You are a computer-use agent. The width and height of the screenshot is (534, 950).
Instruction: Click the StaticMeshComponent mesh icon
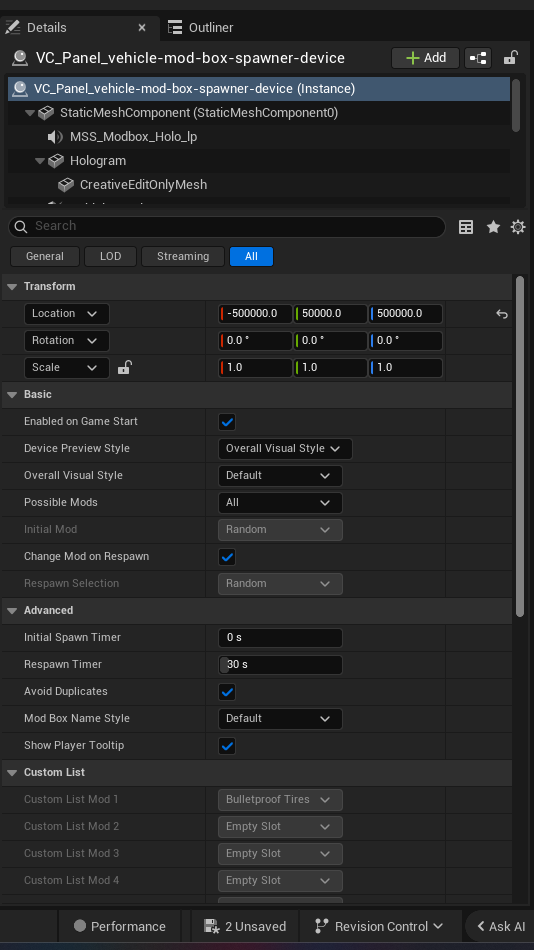click(x=46, y=113)
